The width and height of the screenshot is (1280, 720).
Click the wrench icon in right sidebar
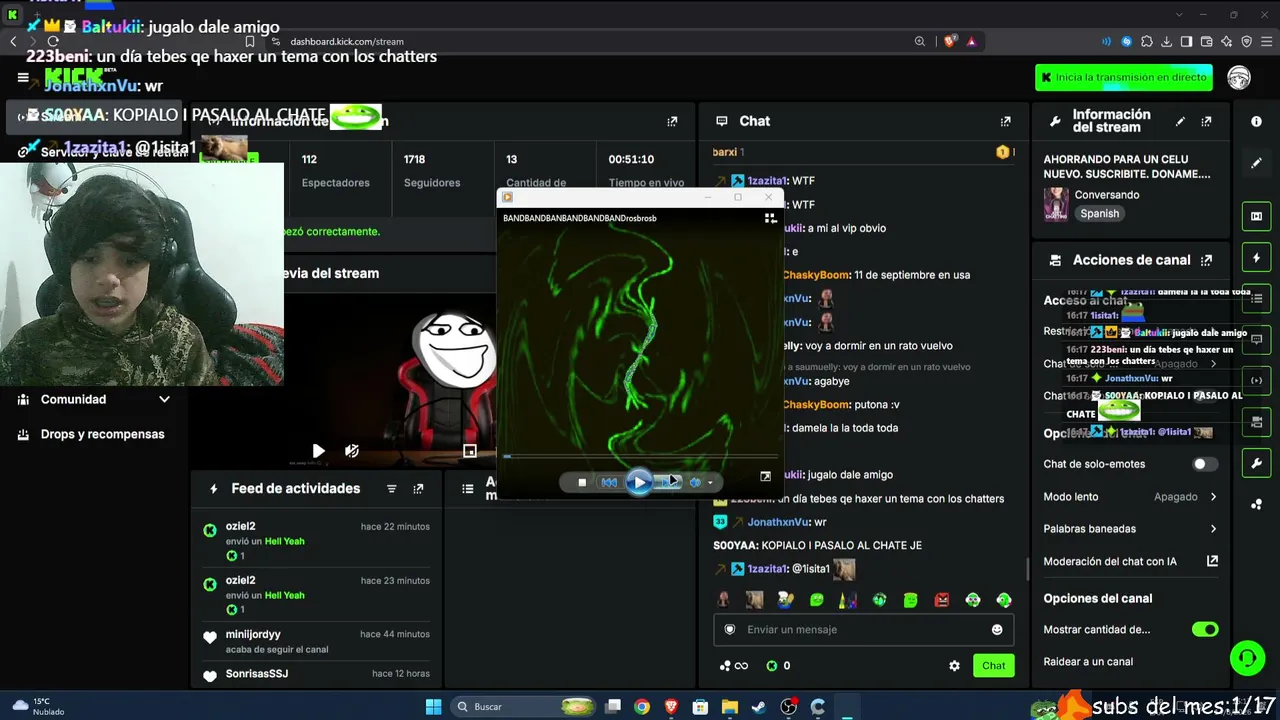click(x=1256, y=463)
